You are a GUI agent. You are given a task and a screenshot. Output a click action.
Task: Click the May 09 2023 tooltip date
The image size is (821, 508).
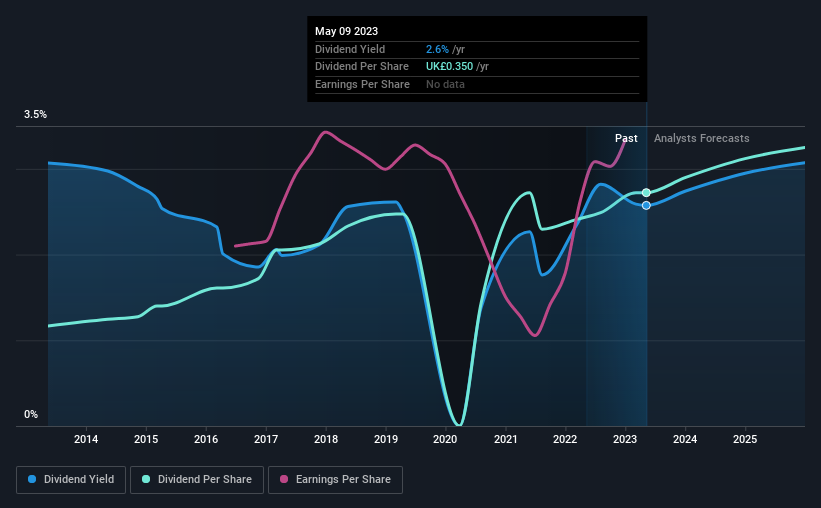point(347,31)
